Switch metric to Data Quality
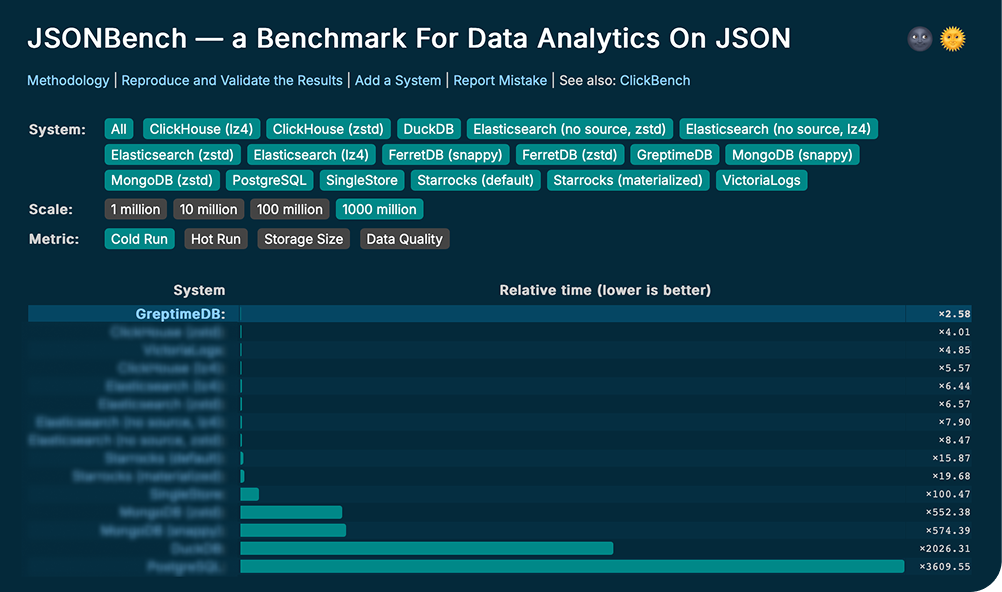Viewport: 1002px width, 592px height. click(404, 239)
